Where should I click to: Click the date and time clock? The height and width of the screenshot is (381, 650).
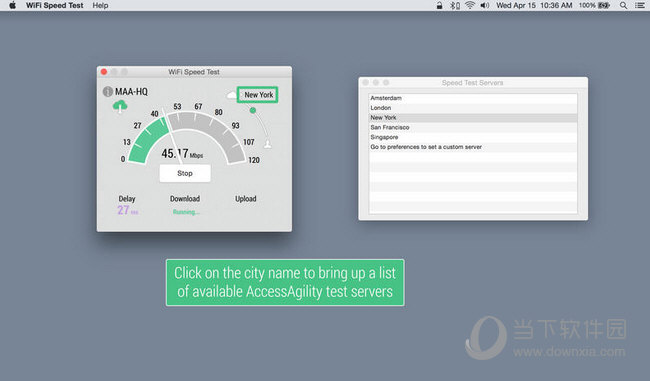(534, 5)
